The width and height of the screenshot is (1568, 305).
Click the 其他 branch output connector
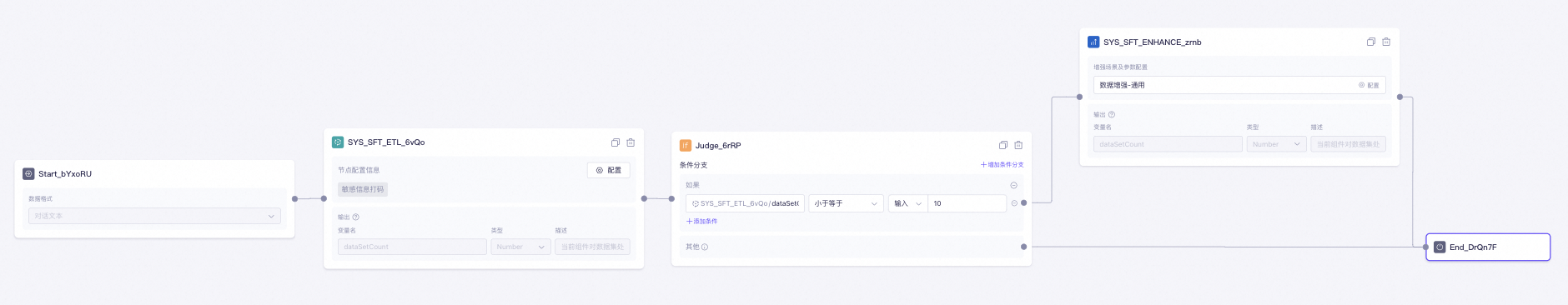point(1023,247)
